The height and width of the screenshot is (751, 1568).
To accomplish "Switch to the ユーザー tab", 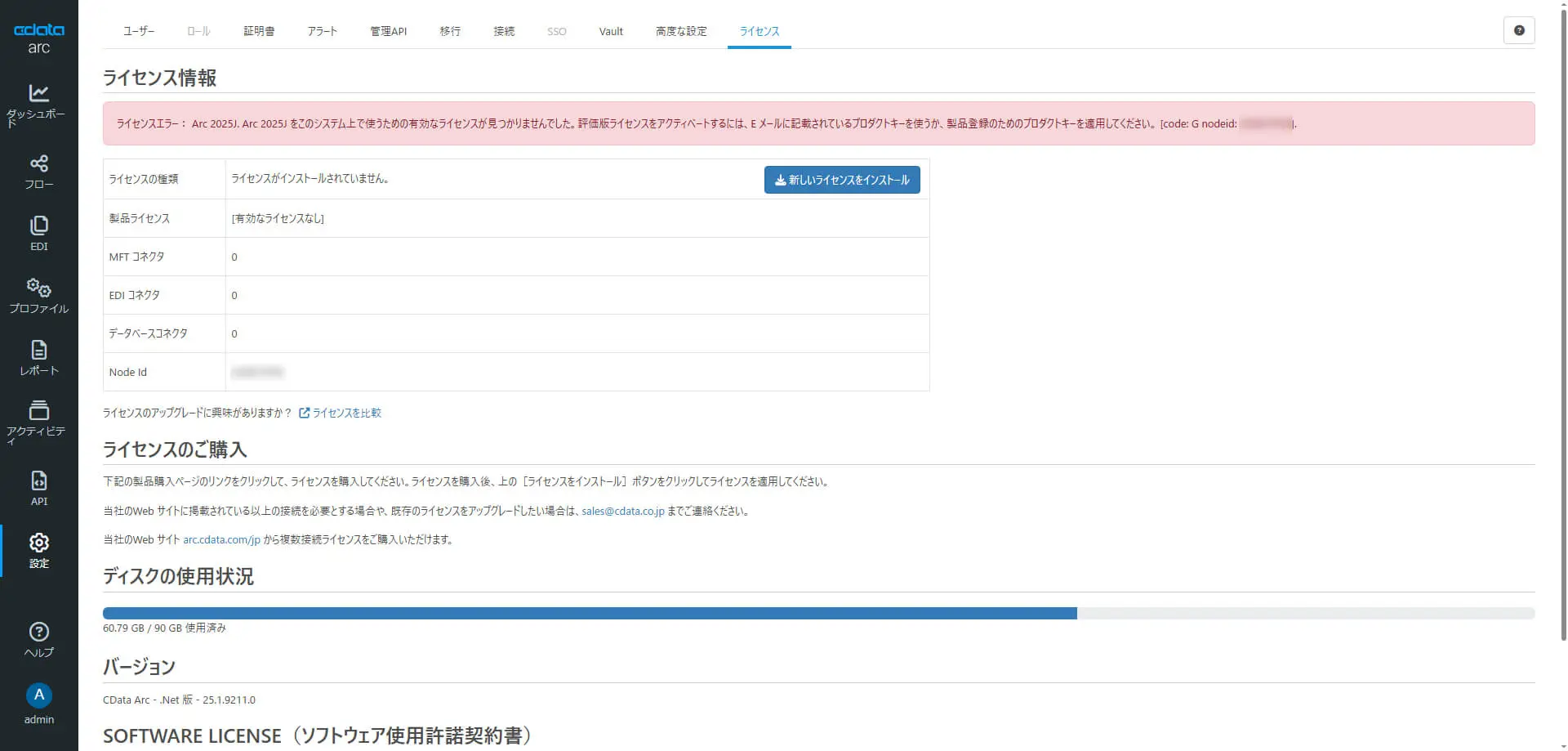I will [x=139, y=31].
